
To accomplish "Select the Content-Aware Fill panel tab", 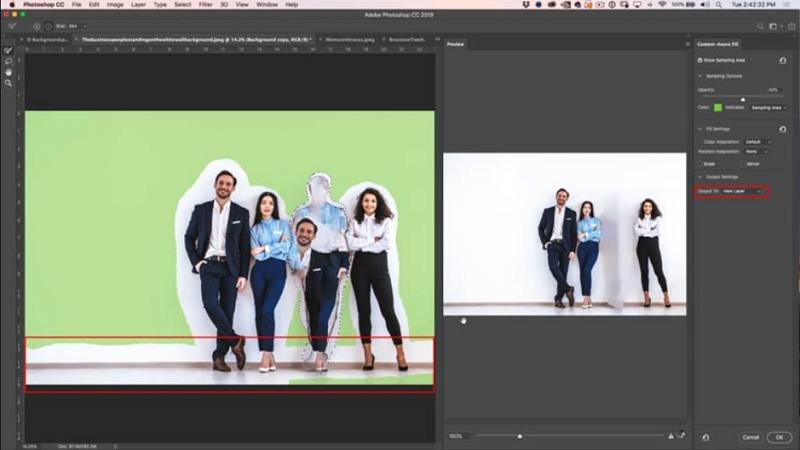I will tap(718, 44).
